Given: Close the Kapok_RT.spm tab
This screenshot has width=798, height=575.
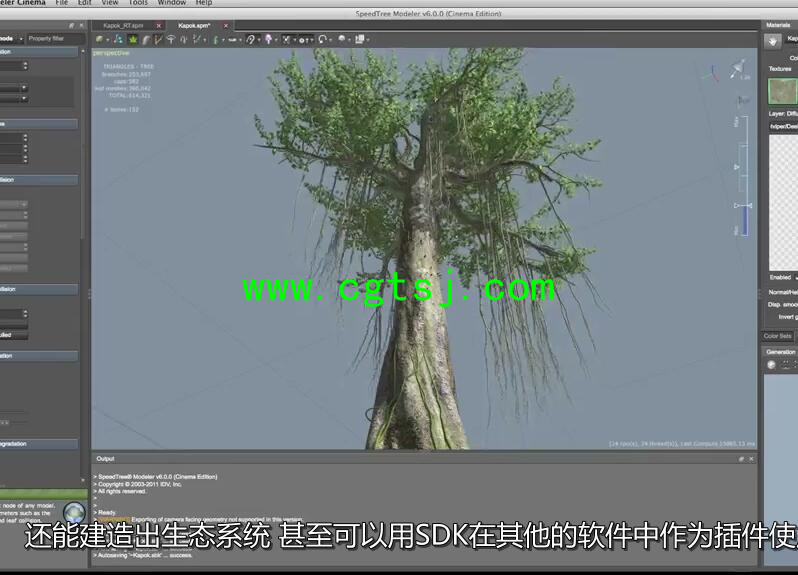Looking at the screenshot, I should pos(159,25).
